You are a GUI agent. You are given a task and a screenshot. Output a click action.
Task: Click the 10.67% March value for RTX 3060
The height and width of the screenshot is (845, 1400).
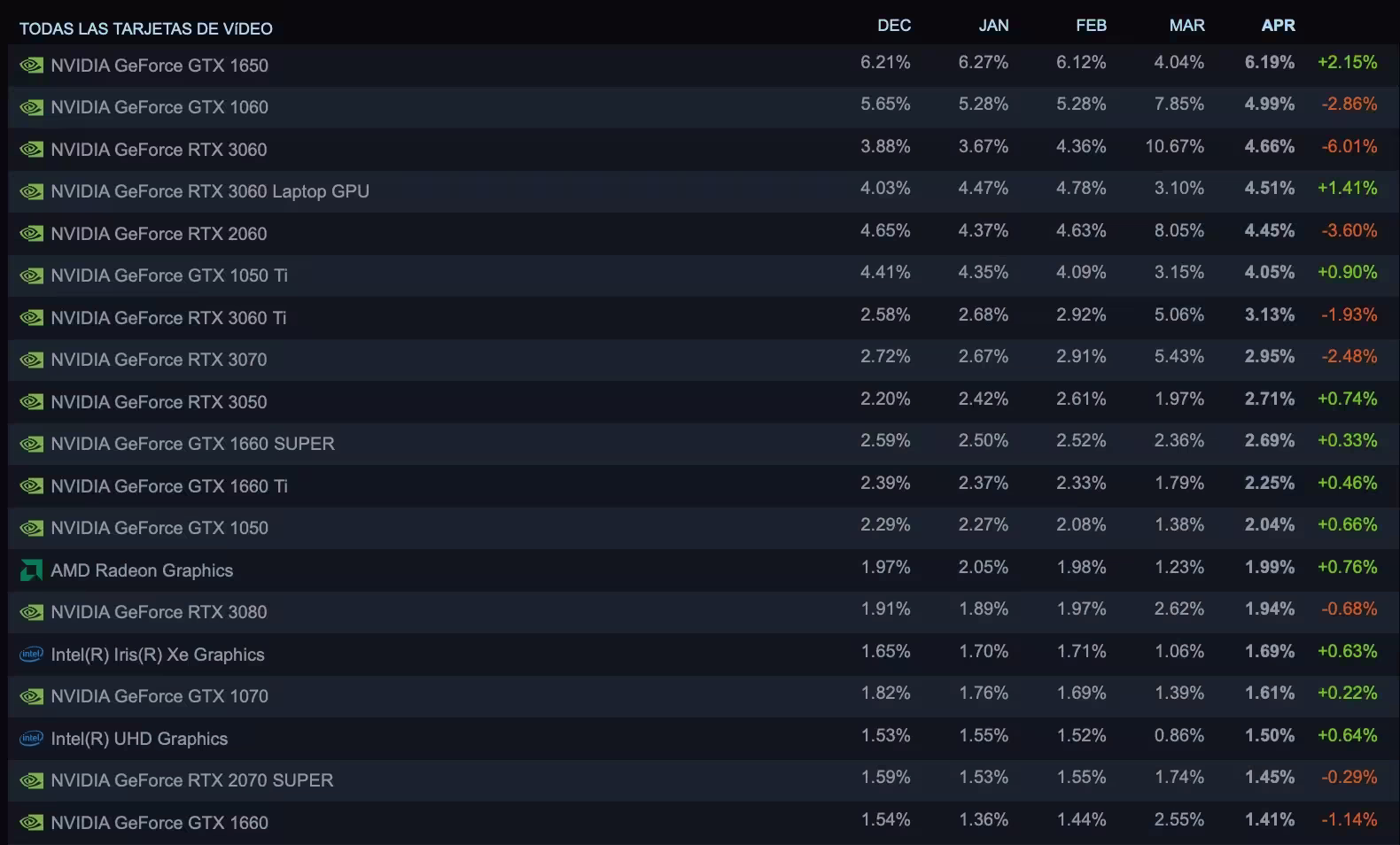click(1174, 146)
